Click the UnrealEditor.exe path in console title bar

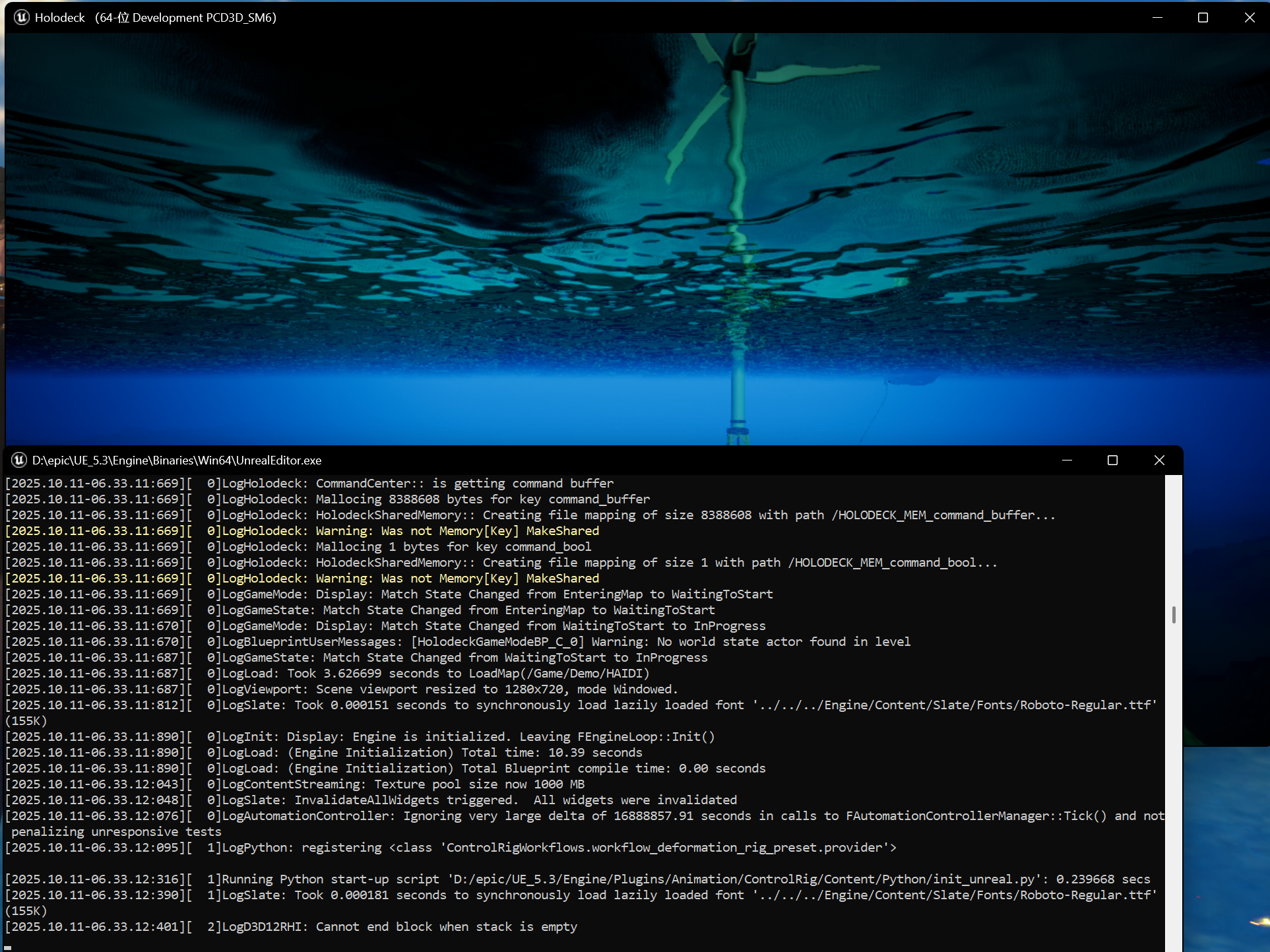177,460
